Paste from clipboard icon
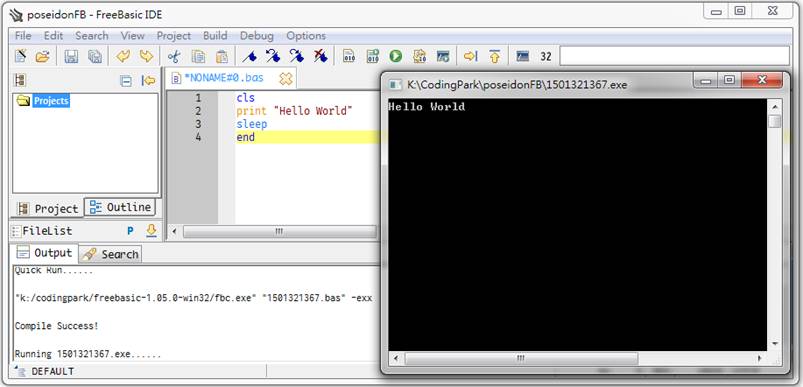 [222, 56]
